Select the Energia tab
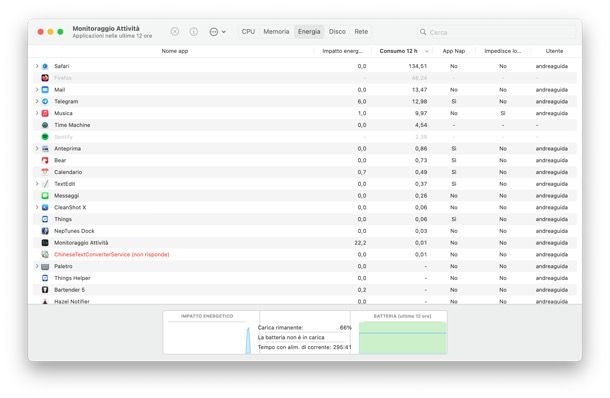The image size is (610, 398). 309,32
